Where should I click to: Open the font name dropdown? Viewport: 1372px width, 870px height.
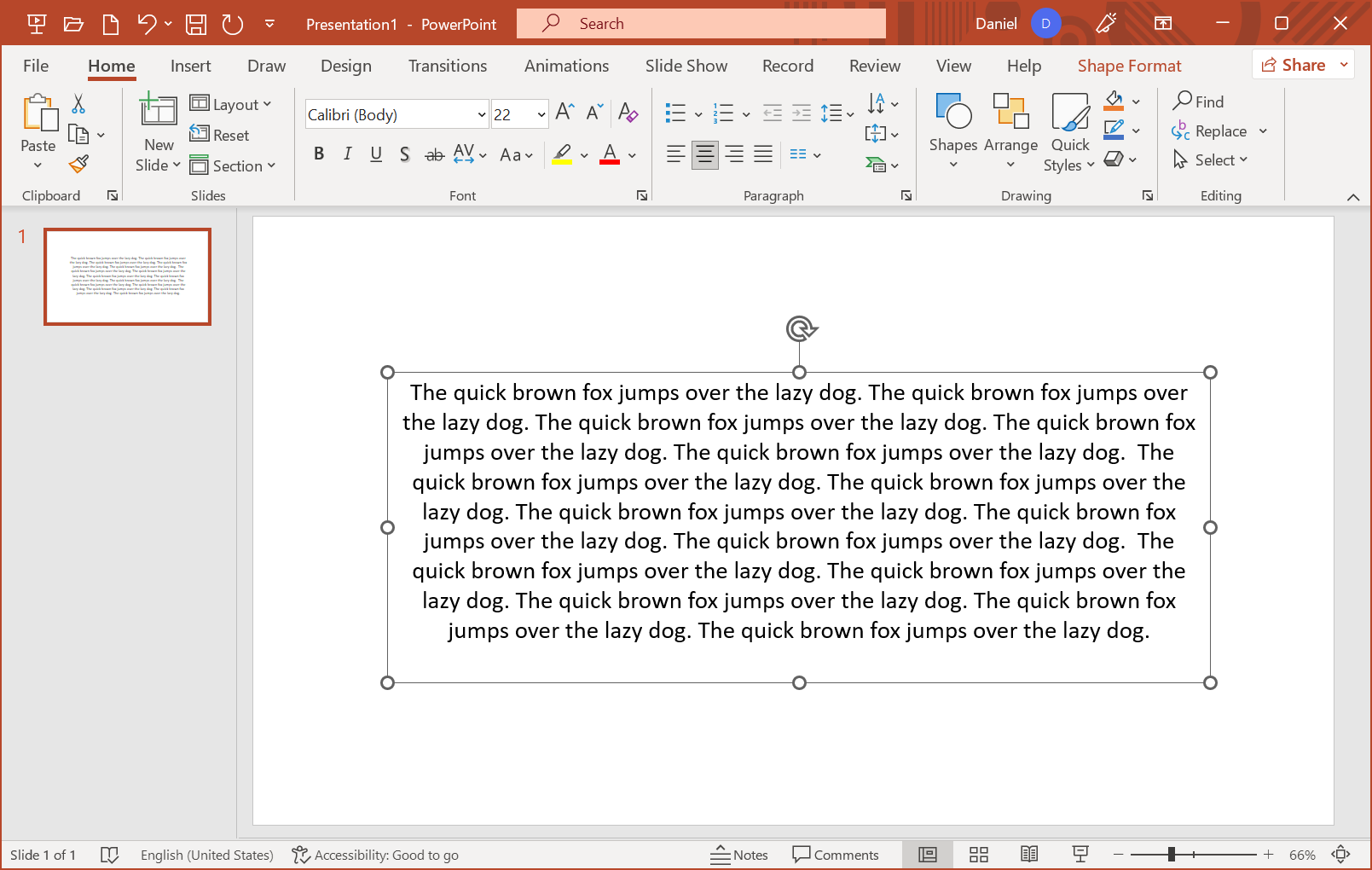481,114
